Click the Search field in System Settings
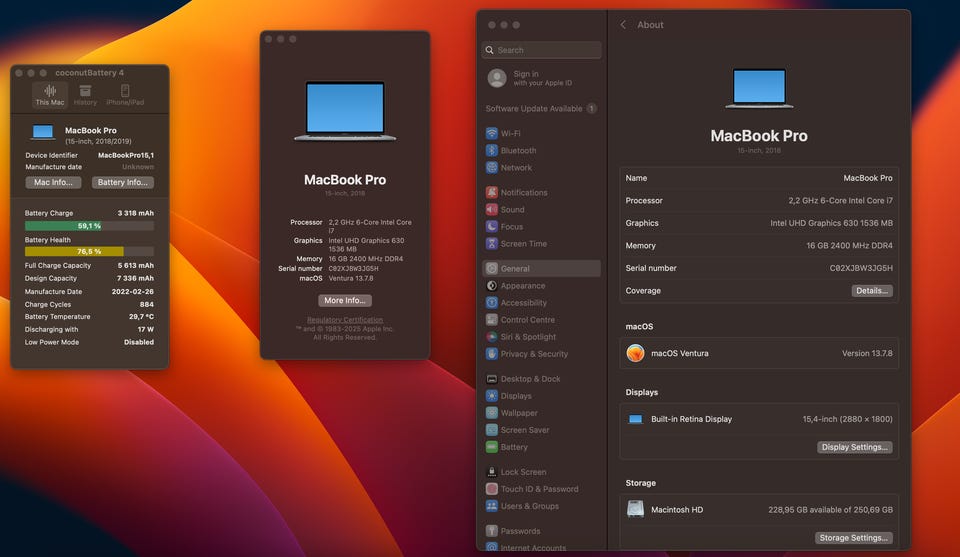 pyautogui.click(x=541, y=50)
